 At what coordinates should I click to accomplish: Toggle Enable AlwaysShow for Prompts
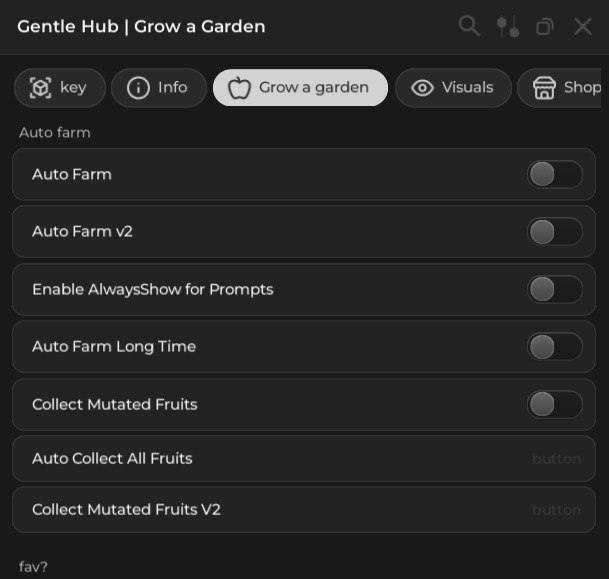[x=555, y=290]
